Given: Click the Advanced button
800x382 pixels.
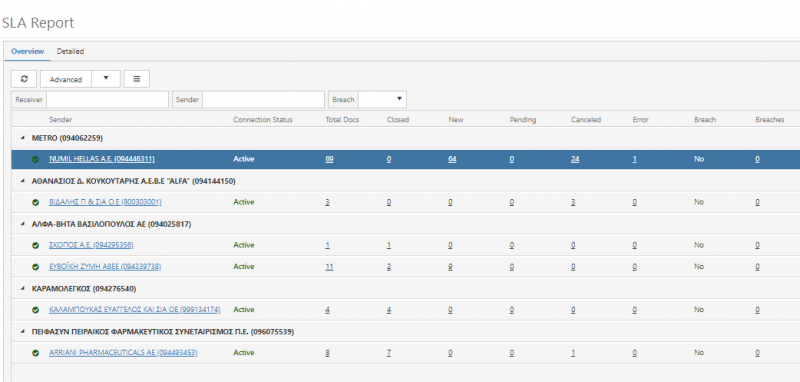Looking at the screenshot, I should point(66,79).
